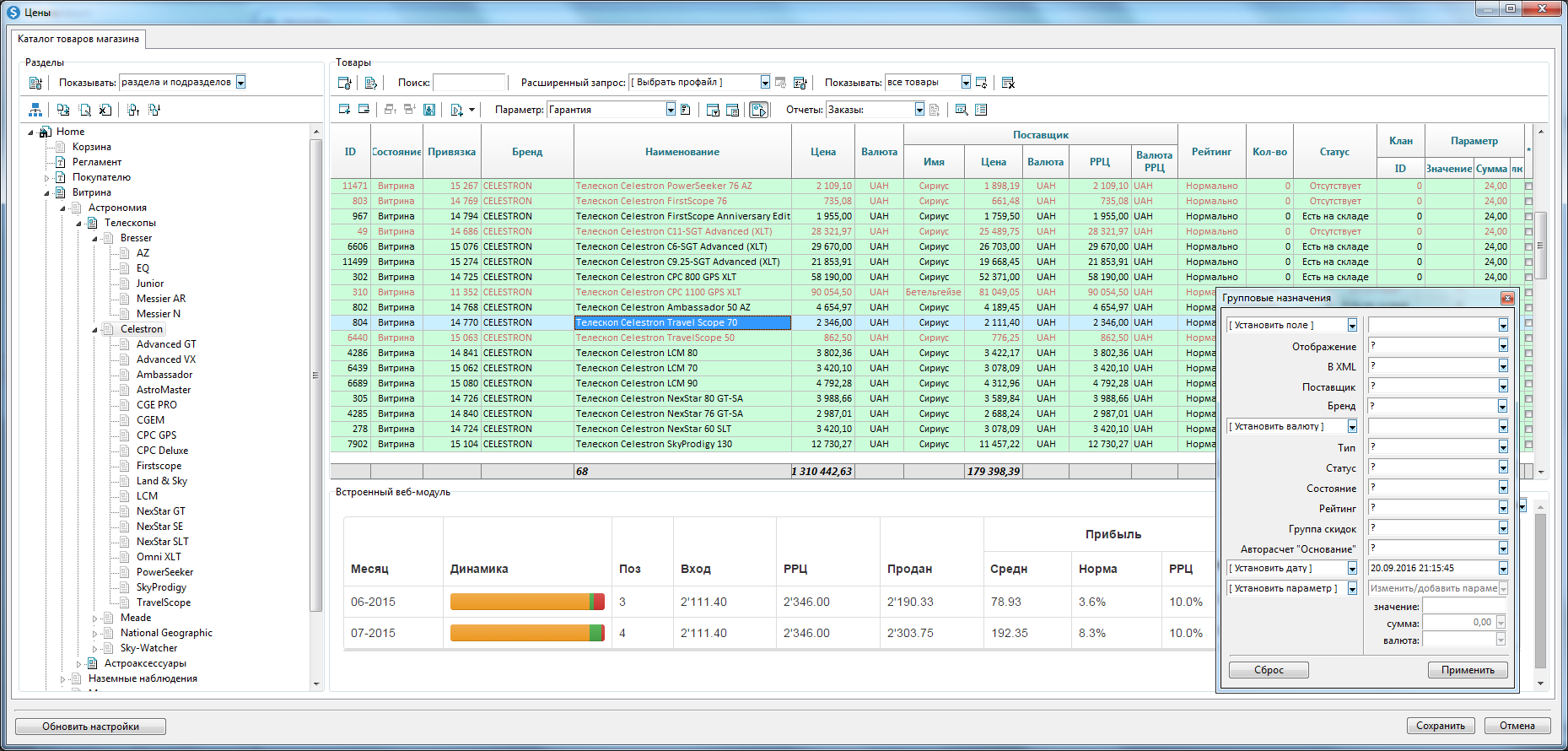1568x751 pixels.
Task: Open the Разделы Показывать dropdown
Action: pyautogui.click(x=241, y=83)
